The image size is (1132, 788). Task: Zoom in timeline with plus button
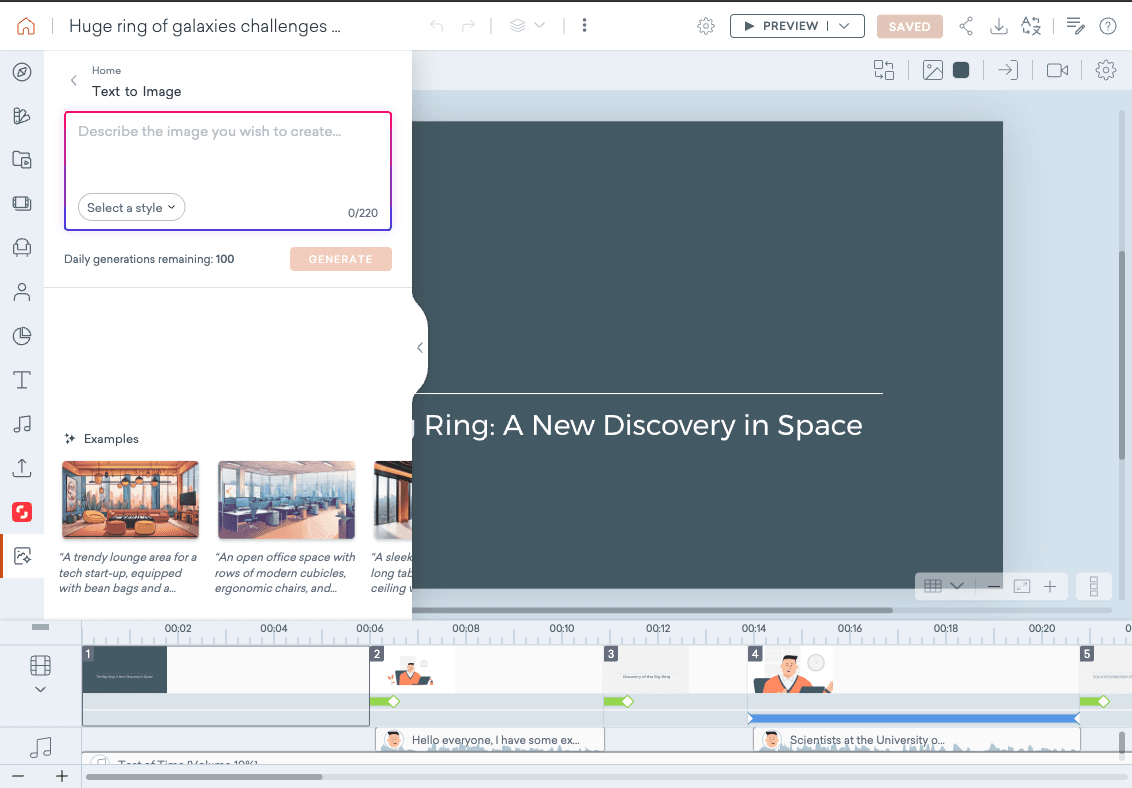pyautogui.click(x=62, y=776)
